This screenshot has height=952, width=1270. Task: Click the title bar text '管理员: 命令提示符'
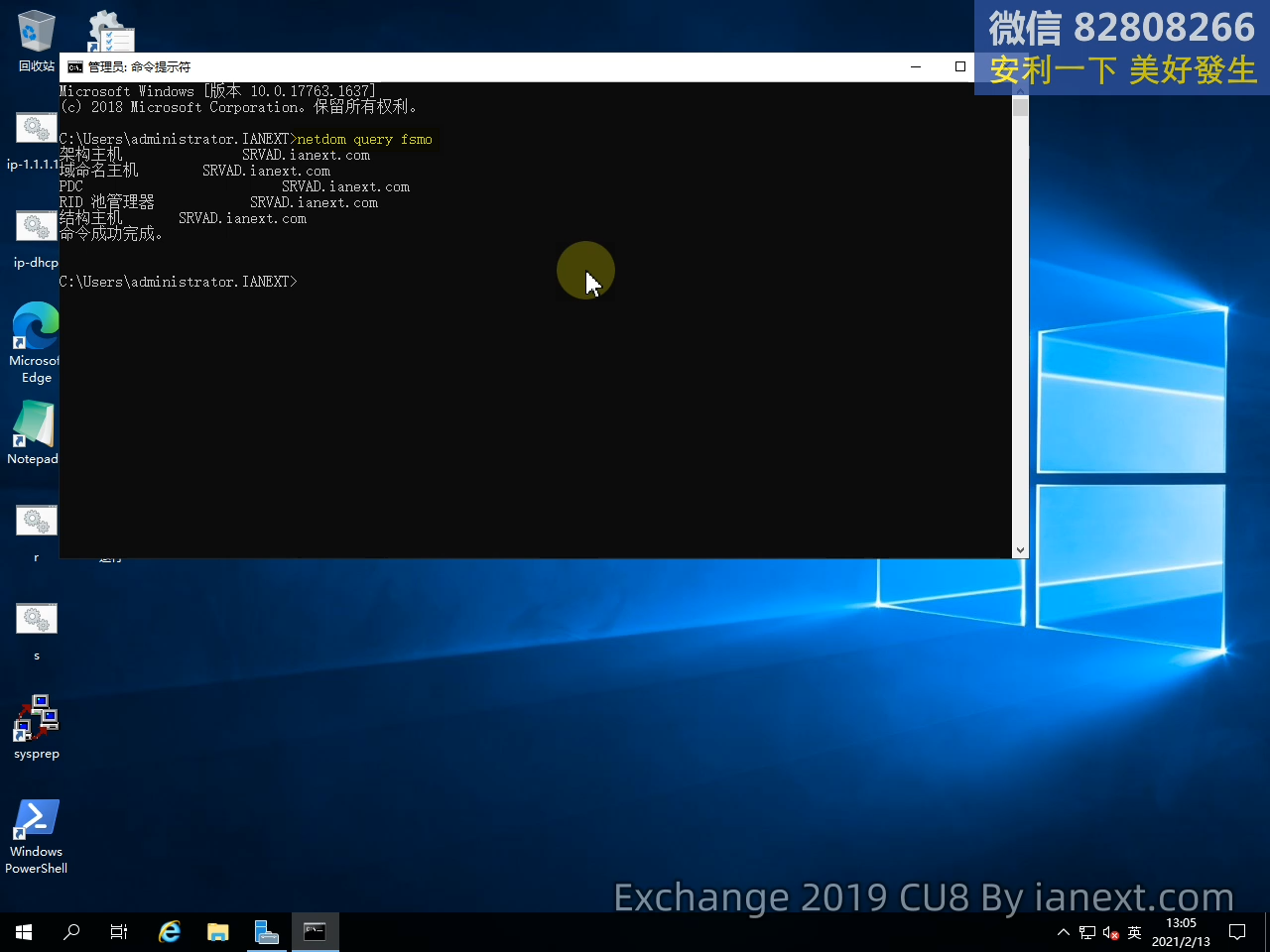click(x=139, y=67)
